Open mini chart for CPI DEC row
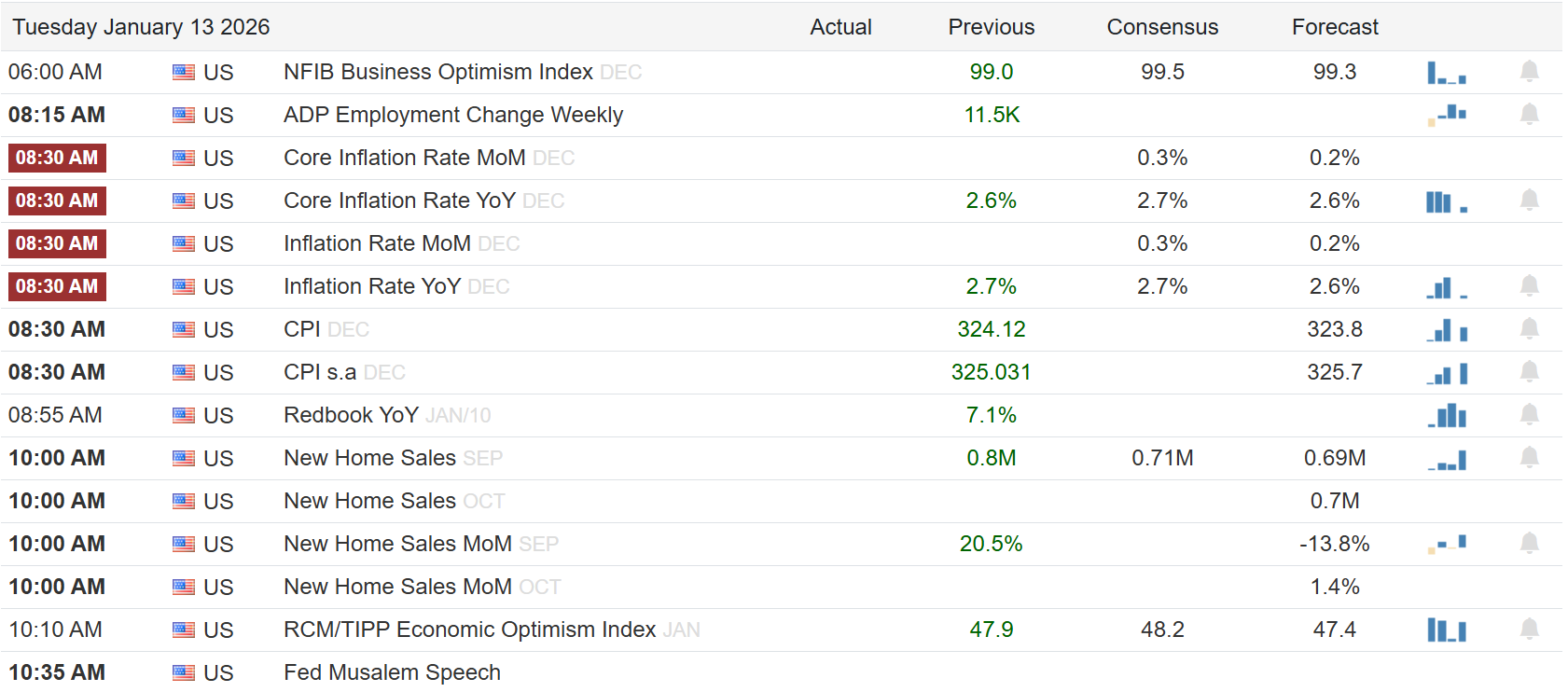 pos(1446,330)
